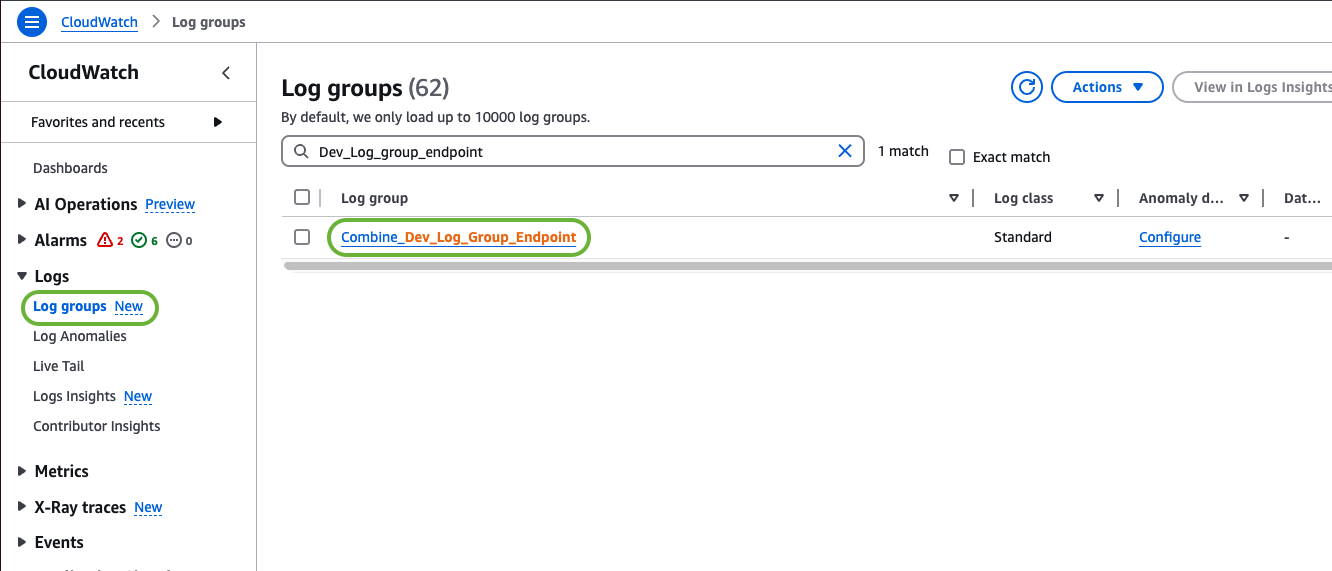The image size is (1332, 571).
Task: Click the New badge beside X-Ray traces
Action: pos(148,507)
